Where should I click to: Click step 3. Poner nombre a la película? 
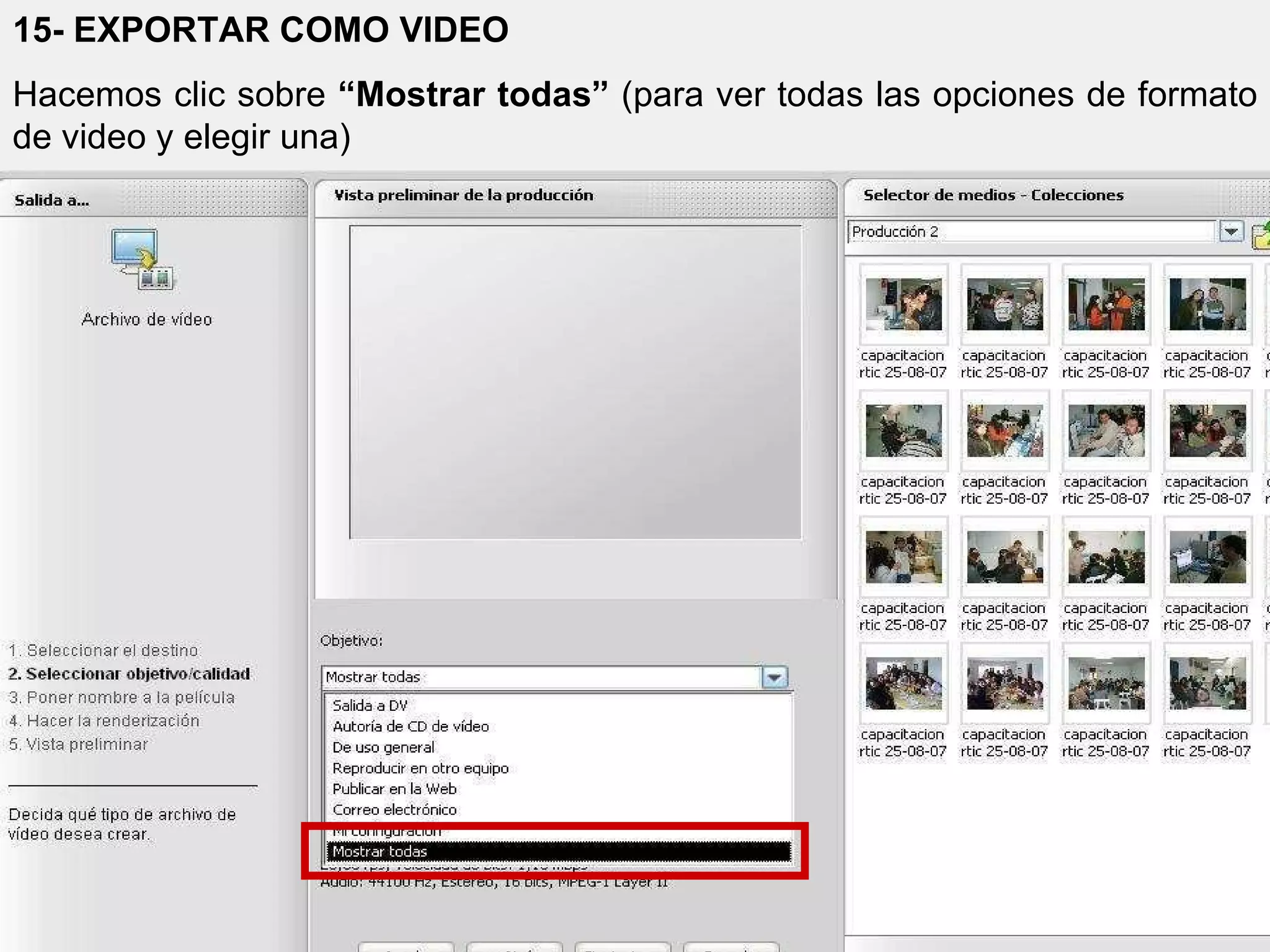[122, 697]
